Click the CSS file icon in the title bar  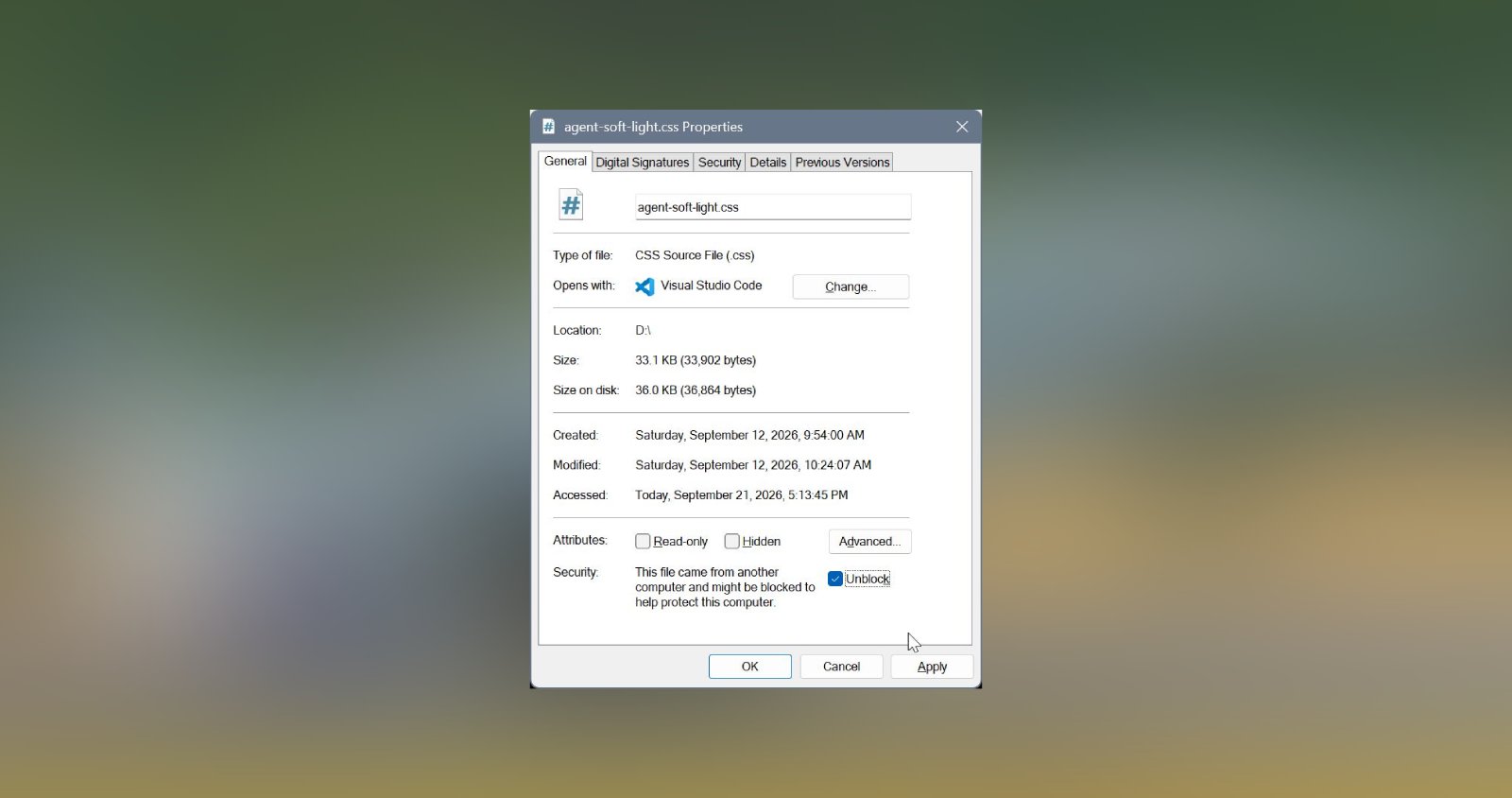[548, 127]
